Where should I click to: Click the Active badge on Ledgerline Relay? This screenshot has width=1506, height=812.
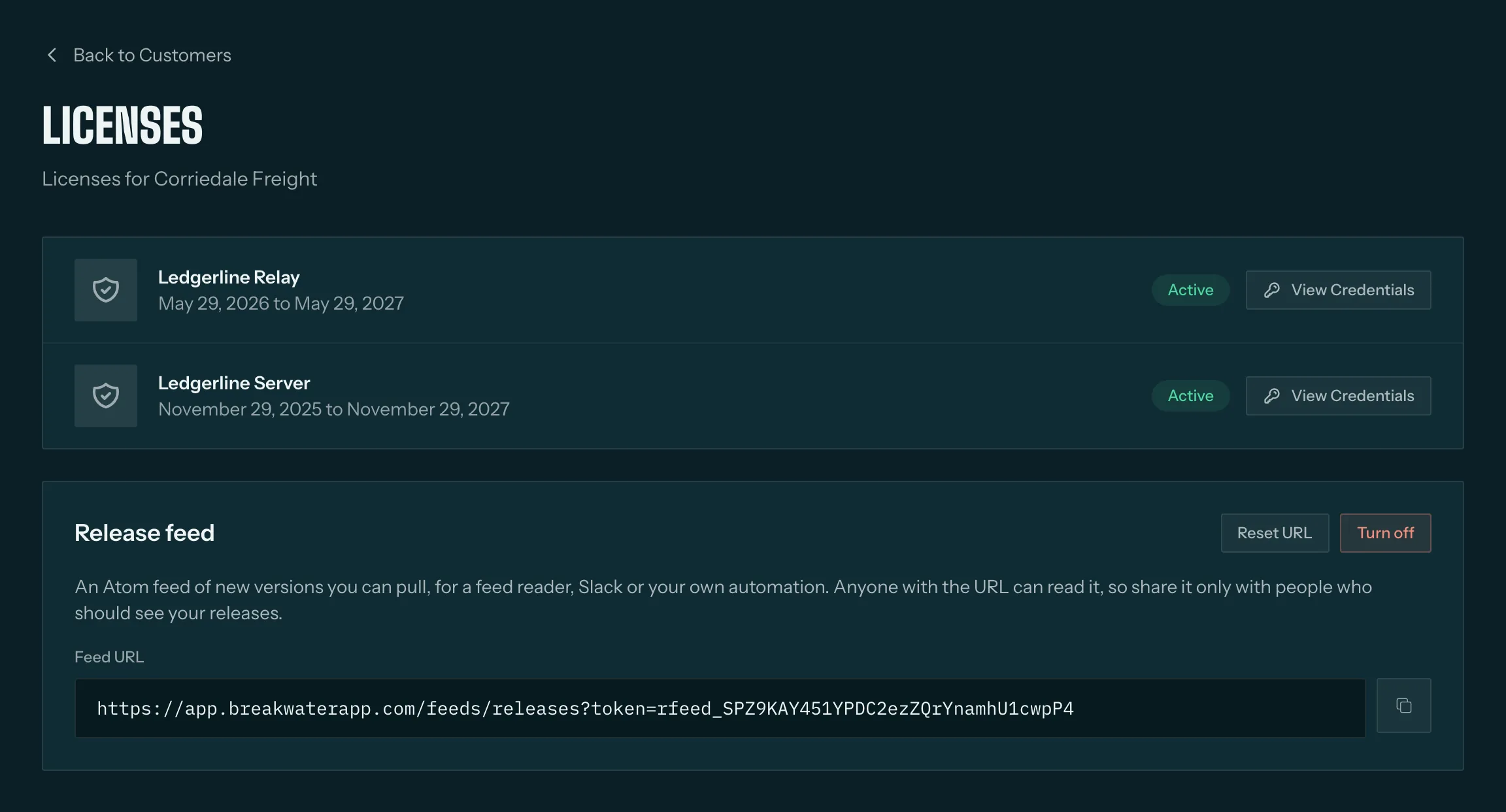[x=1190, y=290]
